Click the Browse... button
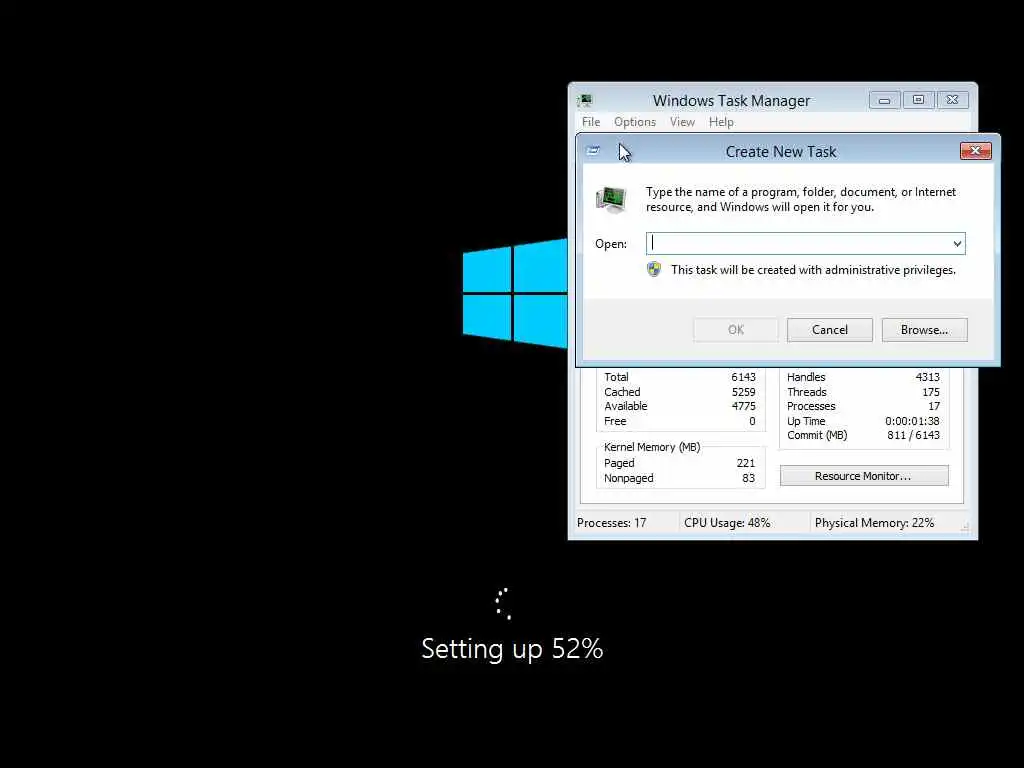Viewport: 1024px width, 768px height. (924, 330)
